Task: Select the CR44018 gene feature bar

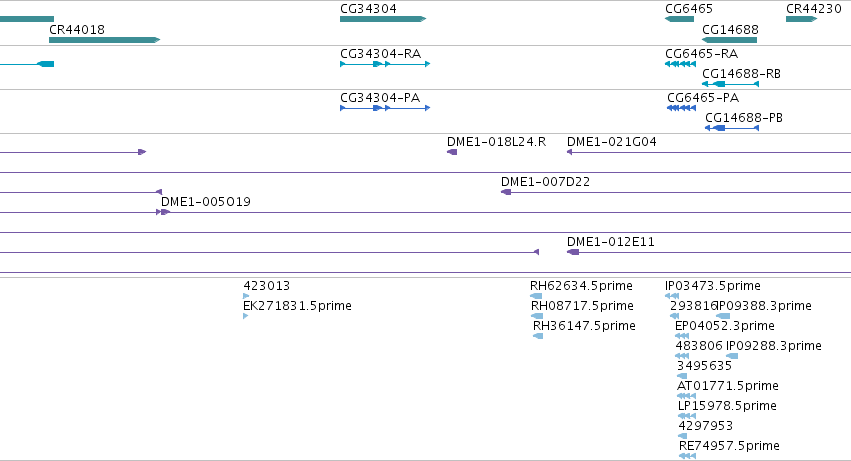Action: click(104, 40)
